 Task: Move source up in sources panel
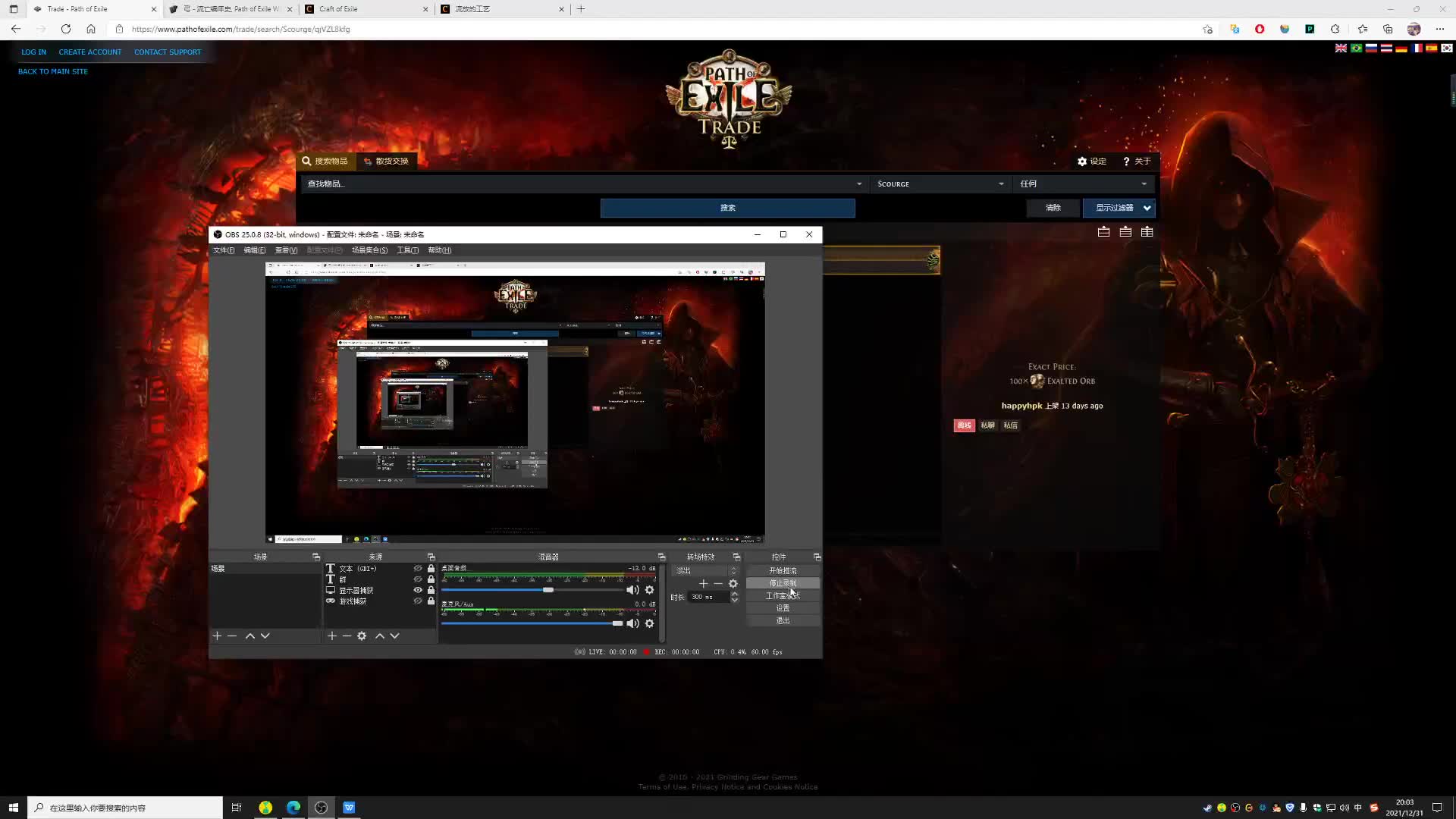pos(379,635)
